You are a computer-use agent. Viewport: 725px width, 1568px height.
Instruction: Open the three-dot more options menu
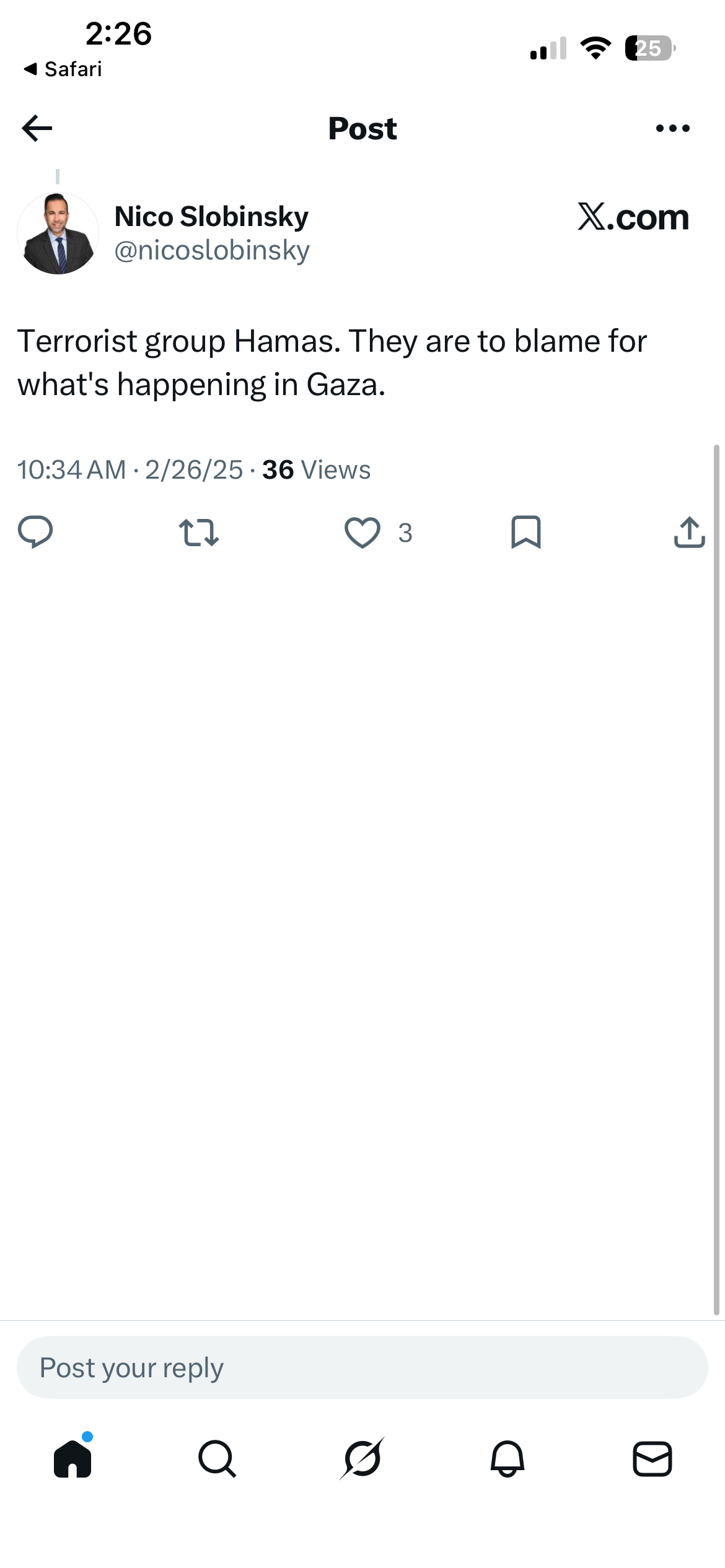coord(672,128)
